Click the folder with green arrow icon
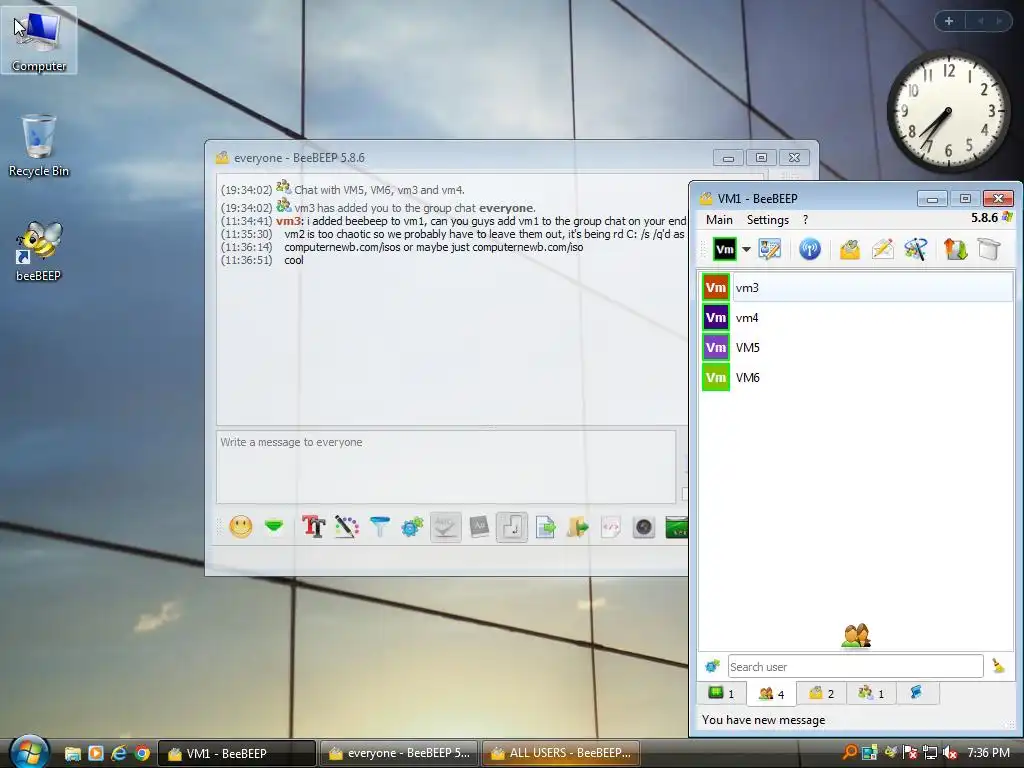 coord(578,526)
